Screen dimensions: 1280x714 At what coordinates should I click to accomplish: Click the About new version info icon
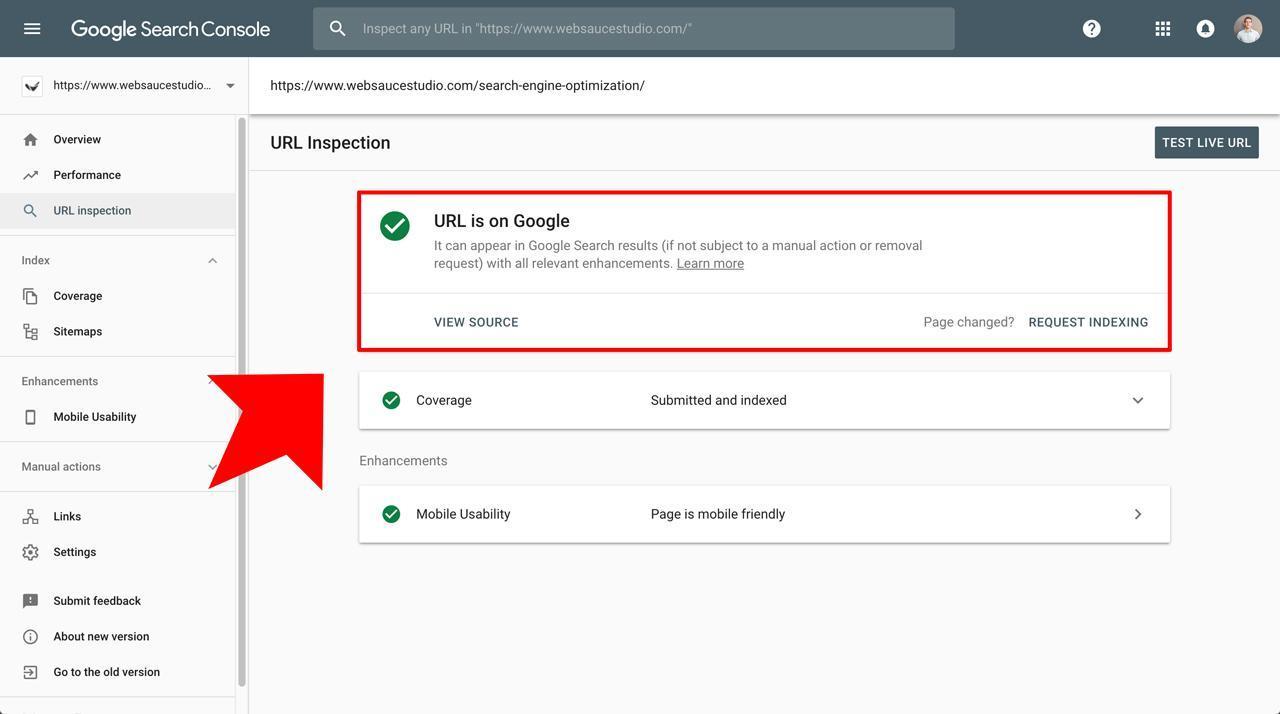point(31,637)
